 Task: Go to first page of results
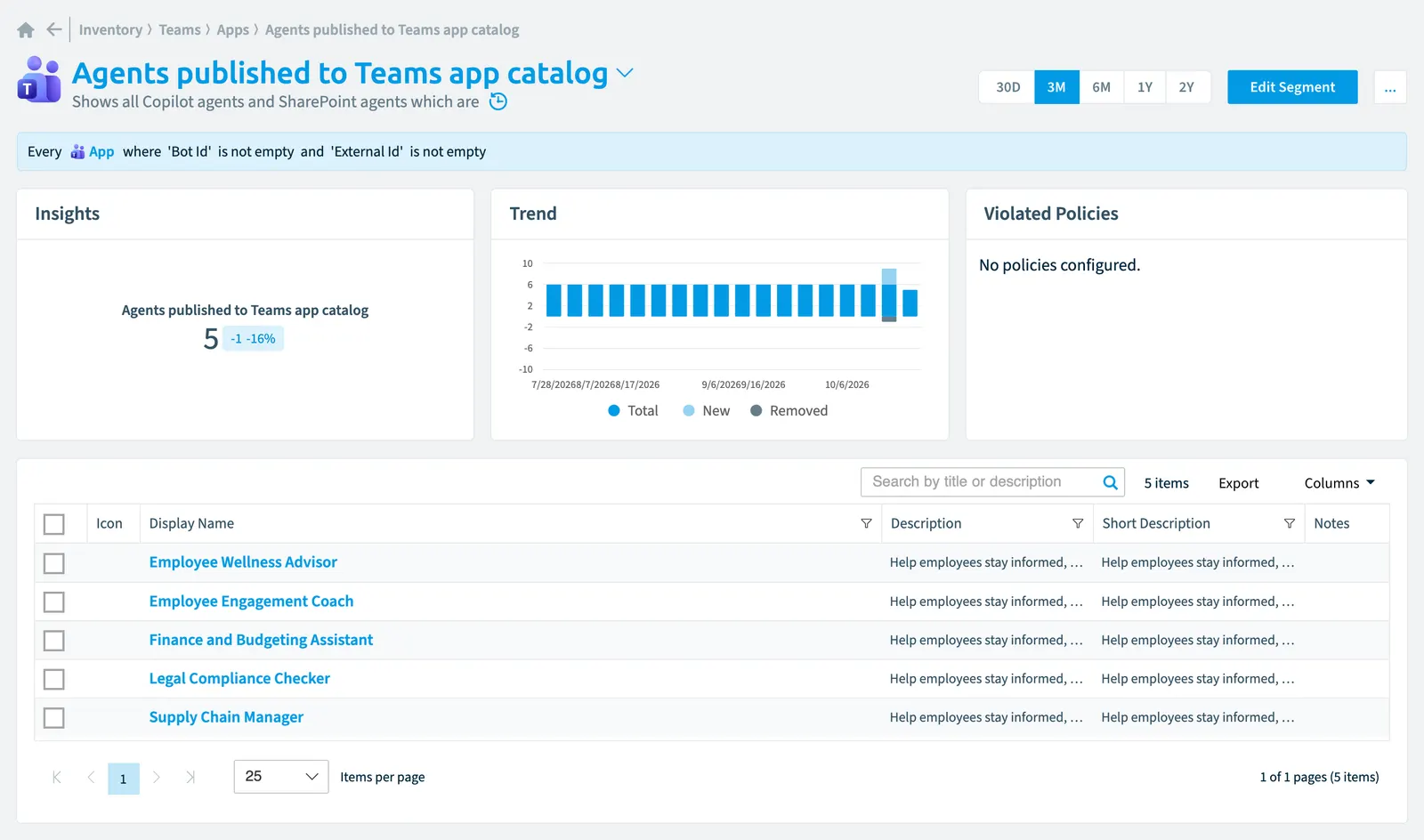(57, 778)
